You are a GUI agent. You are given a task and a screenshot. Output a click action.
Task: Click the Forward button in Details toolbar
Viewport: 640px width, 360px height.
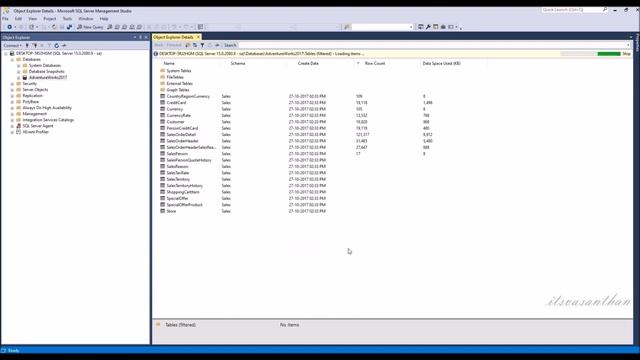point(174,45)
